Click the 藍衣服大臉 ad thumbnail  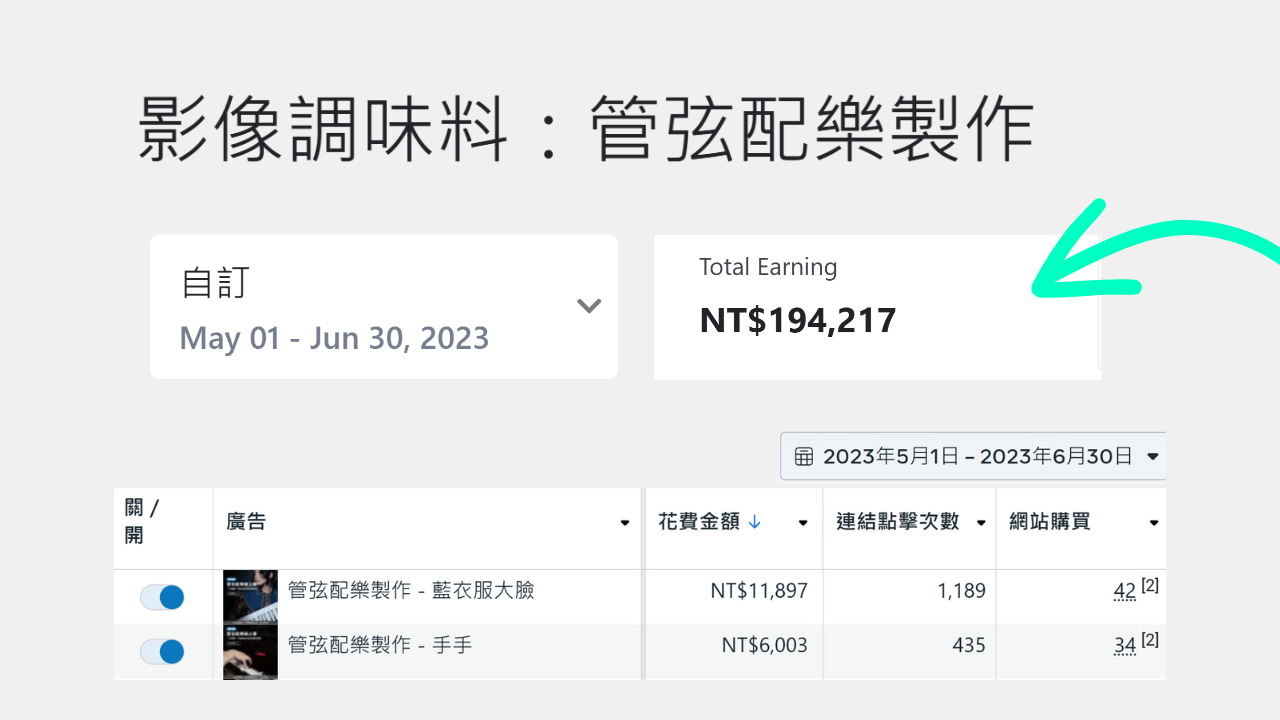(x=250, y=596)
